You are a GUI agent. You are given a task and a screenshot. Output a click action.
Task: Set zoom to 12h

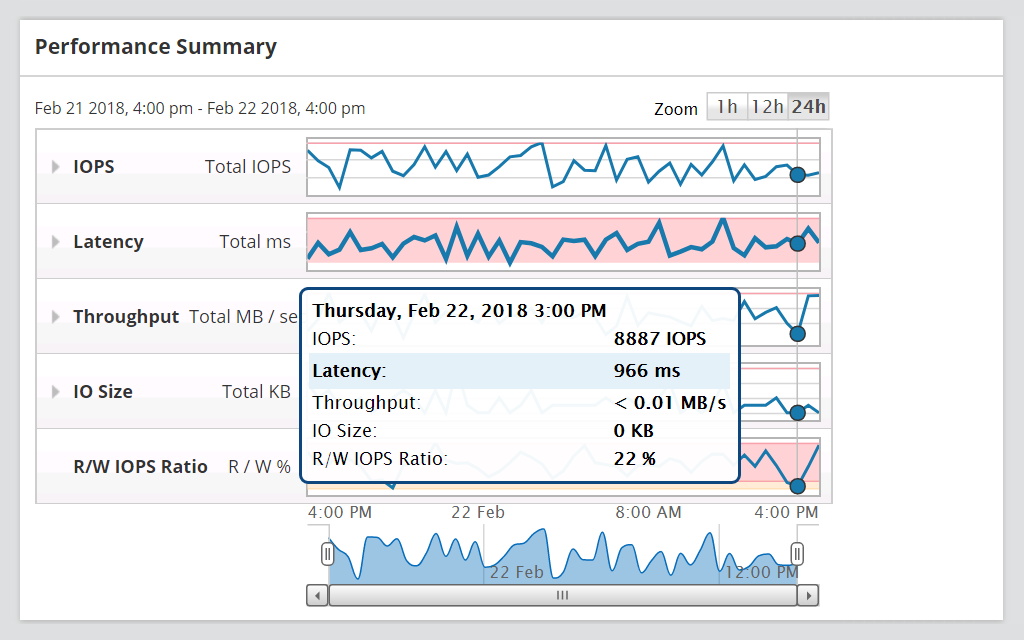pos(767,107)
